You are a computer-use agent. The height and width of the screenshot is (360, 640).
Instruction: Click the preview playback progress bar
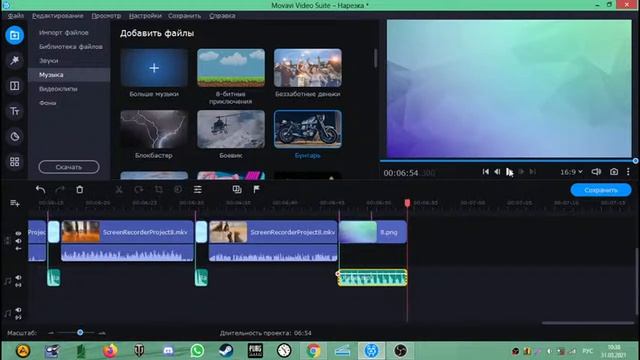(x=509, y=161)
